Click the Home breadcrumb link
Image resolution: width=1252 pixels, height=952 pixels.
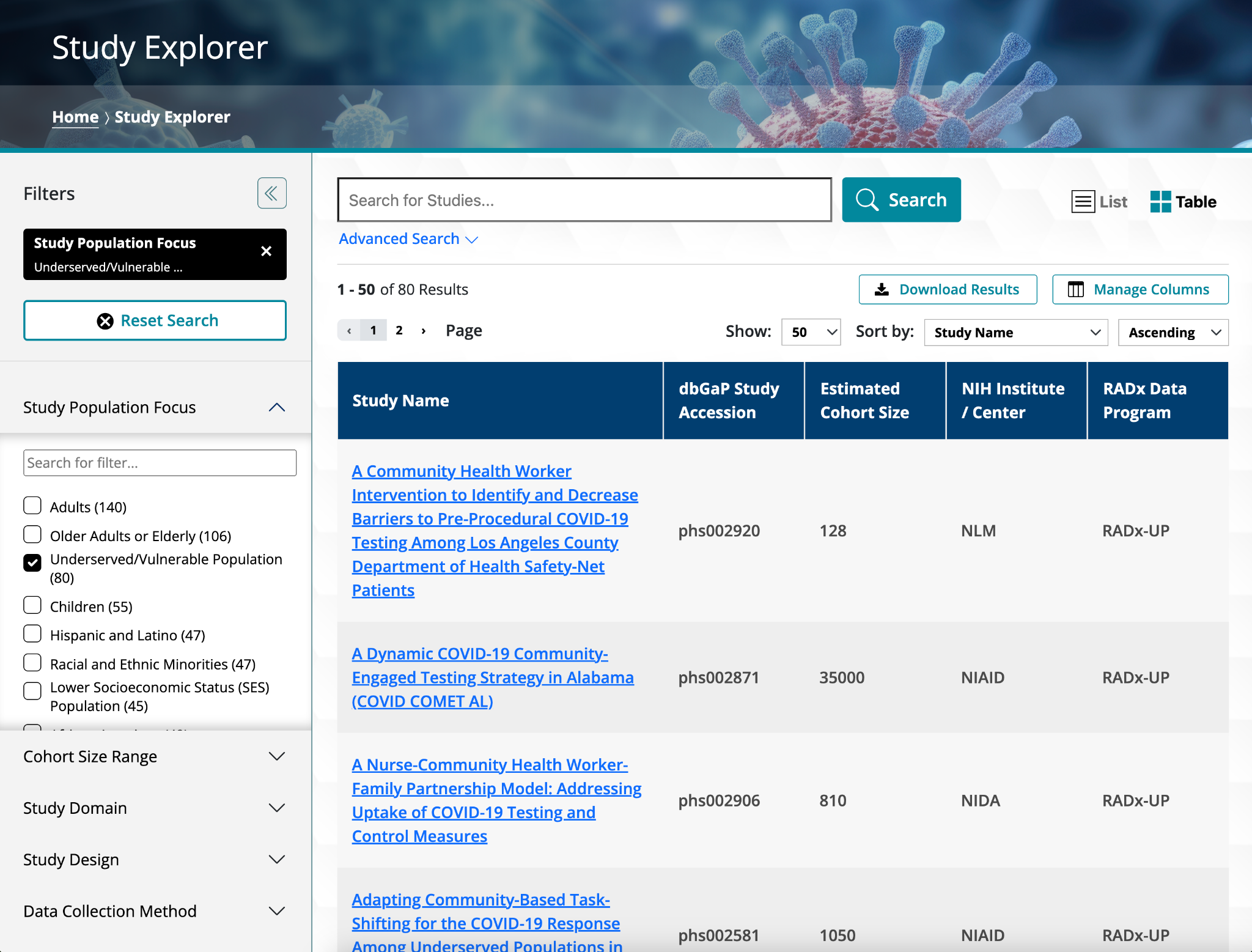pos(75,117)
